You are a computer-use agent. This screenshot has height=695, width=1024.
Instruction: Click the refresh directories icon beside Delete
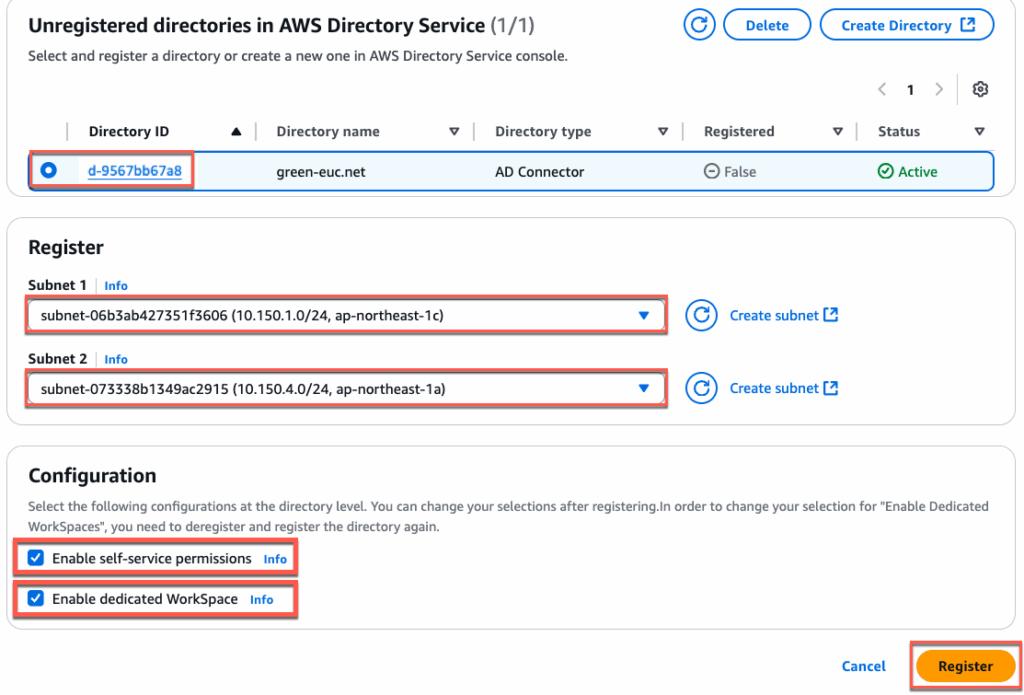[700, 25]
